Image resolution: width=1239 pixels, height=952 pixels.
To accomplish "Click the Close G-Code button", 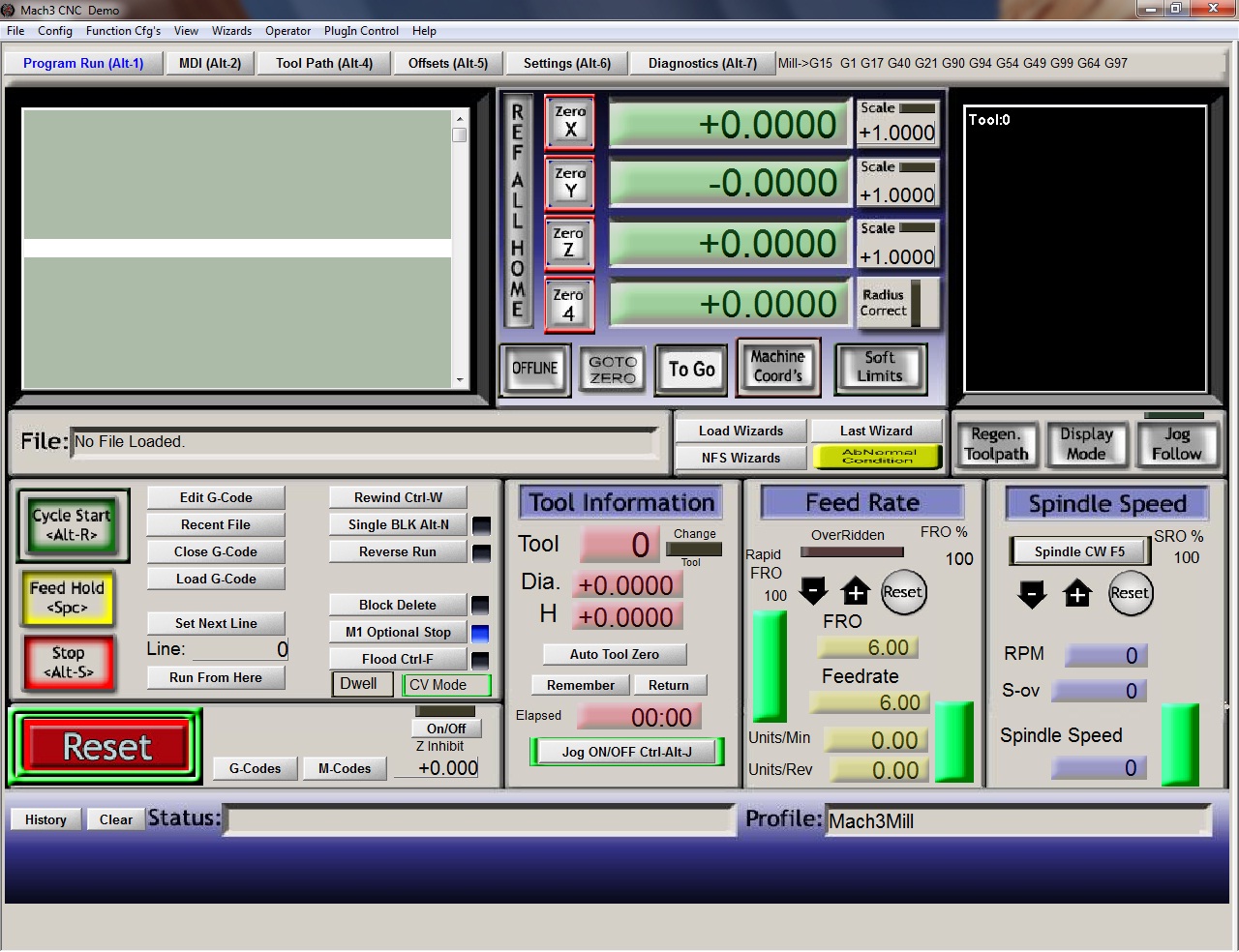I will coord(216,551).
